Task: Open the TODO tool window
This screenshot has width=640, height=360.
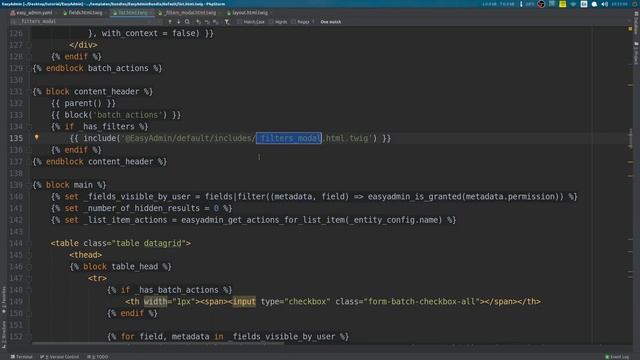Action: tap(98, 357)
